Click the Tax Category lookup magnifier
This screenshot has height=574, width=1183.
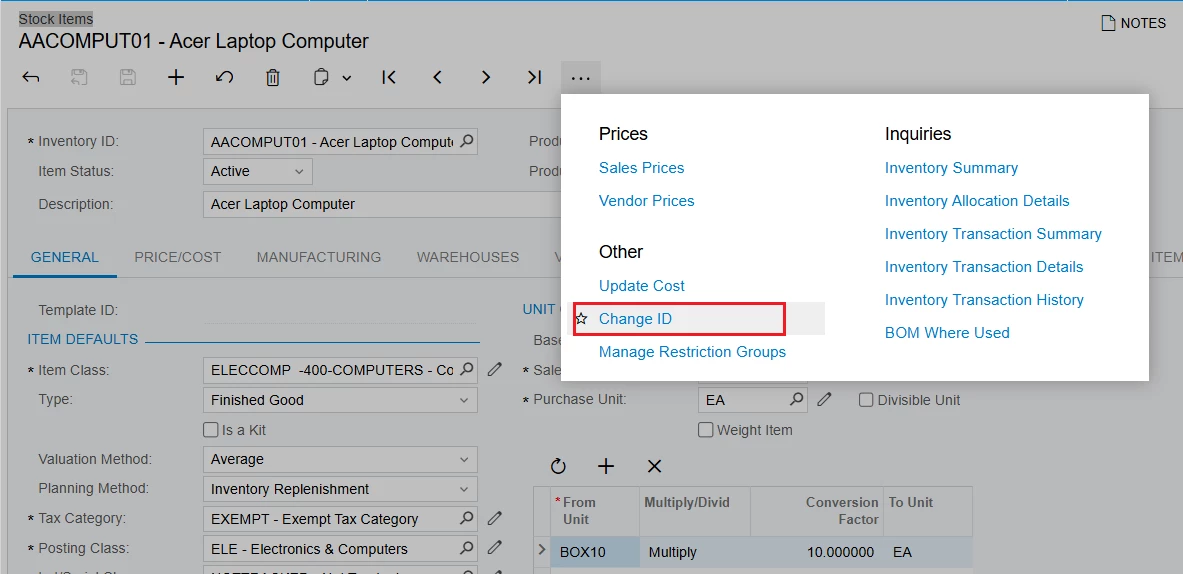coord(467,518)
